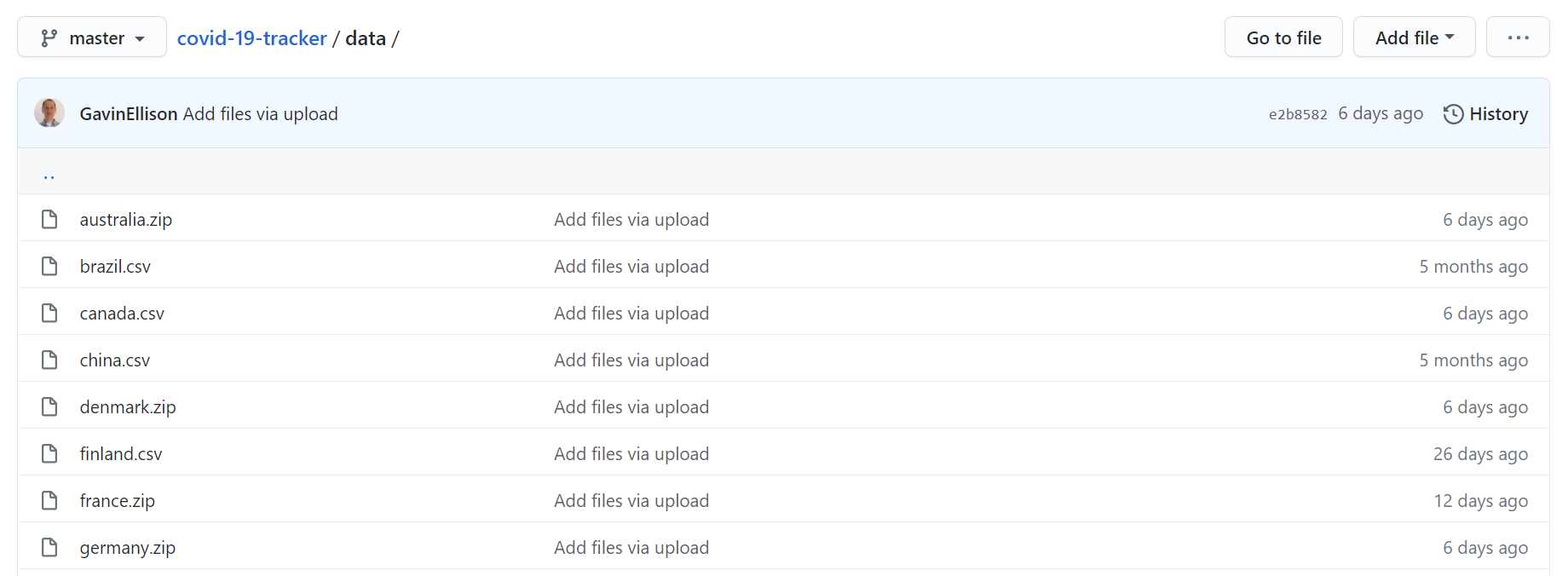Open the covid-19-tracker repository link
The width and height of the screenshot is (1568, 576).
tap(252, 37)
